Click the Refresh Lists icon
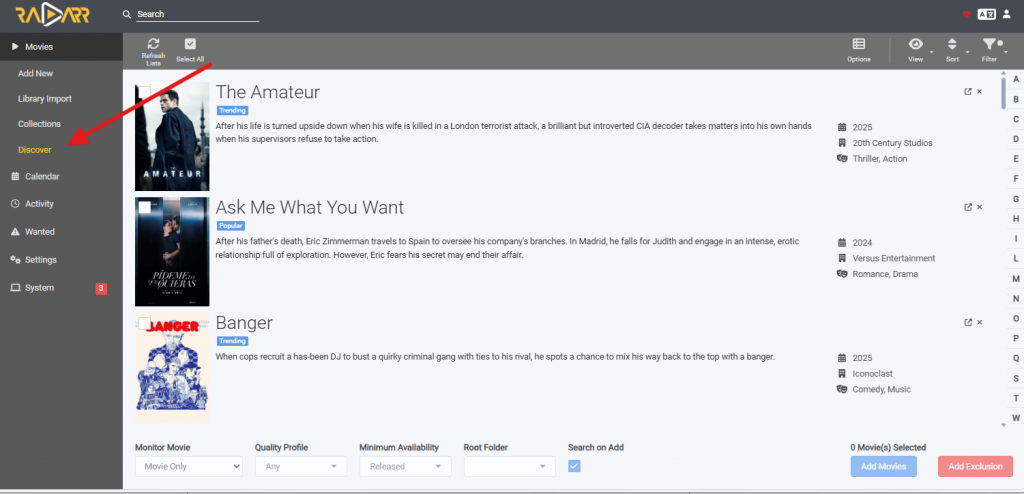The image size is (1024, 494). tap(153, 44)
